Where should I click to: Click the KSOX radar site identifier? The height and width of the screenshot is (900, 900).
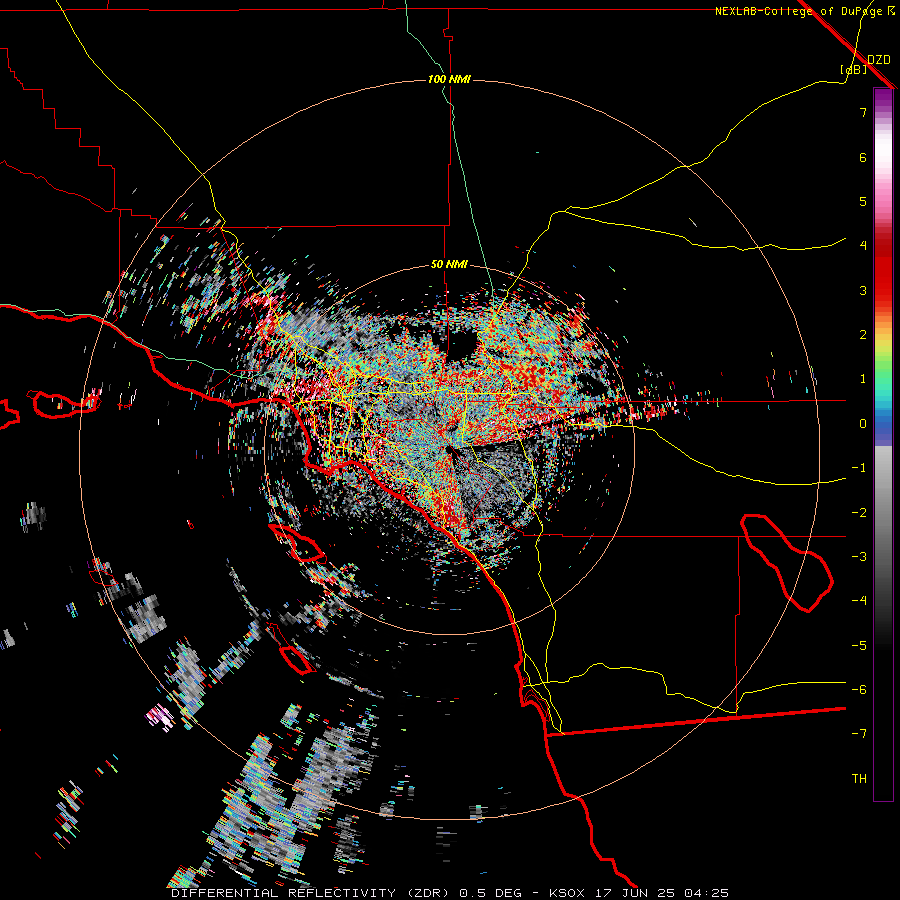(568, 893)
